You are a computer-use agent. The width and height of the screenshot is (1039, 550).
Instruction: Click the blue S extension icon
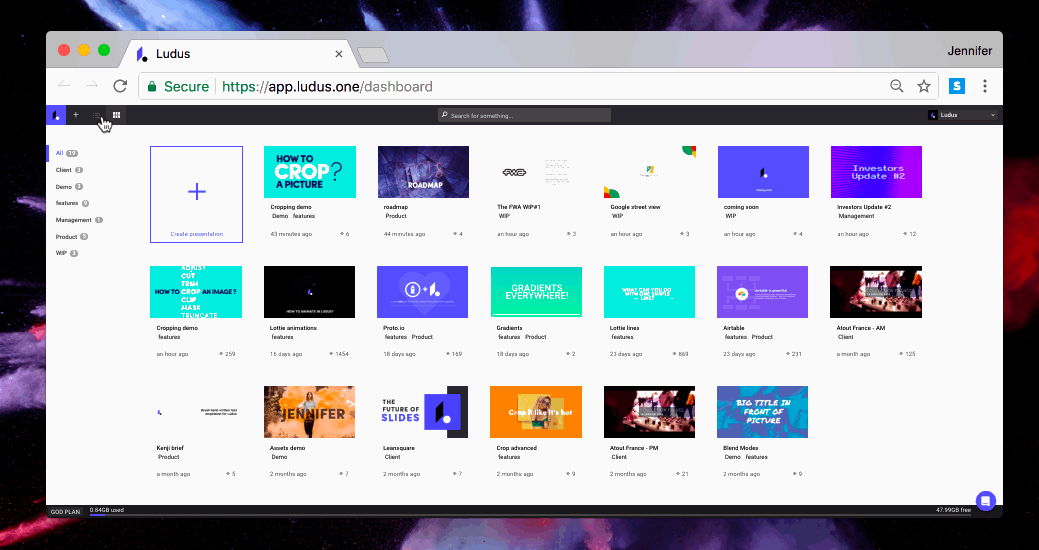(x=956, y=87)
